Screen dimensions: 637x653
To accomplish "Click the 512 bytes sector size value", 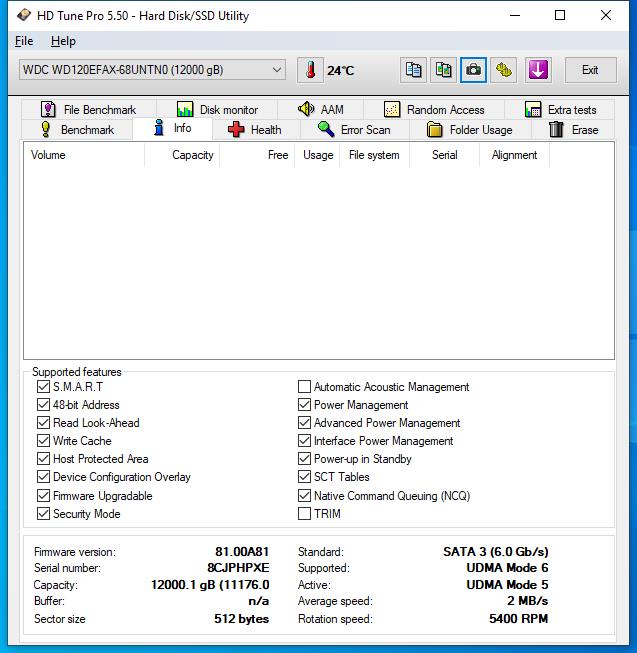I will (x=241, y=618).
